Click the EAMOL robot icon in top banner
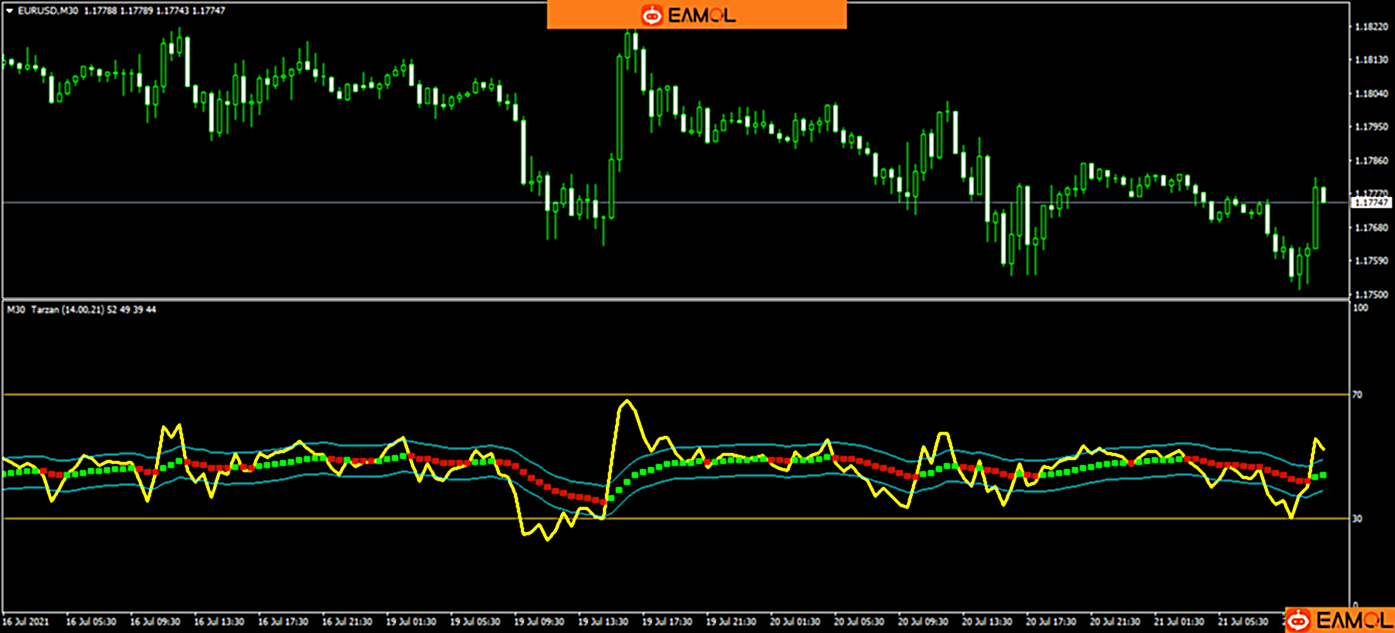This screenshot has width=1395, height=633. pyautogui.click(x=652, y=15)
